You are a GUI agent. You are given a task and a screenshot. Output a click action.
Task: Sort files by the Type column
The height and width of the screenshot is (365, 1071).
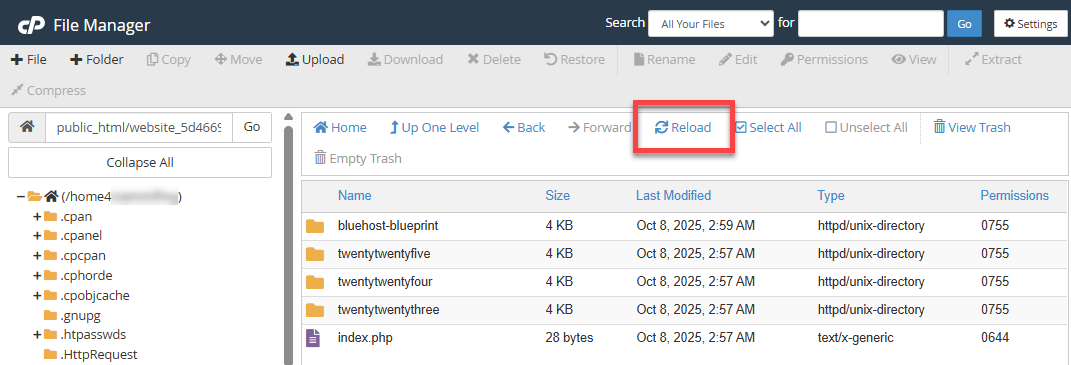[x=831, y=195]
